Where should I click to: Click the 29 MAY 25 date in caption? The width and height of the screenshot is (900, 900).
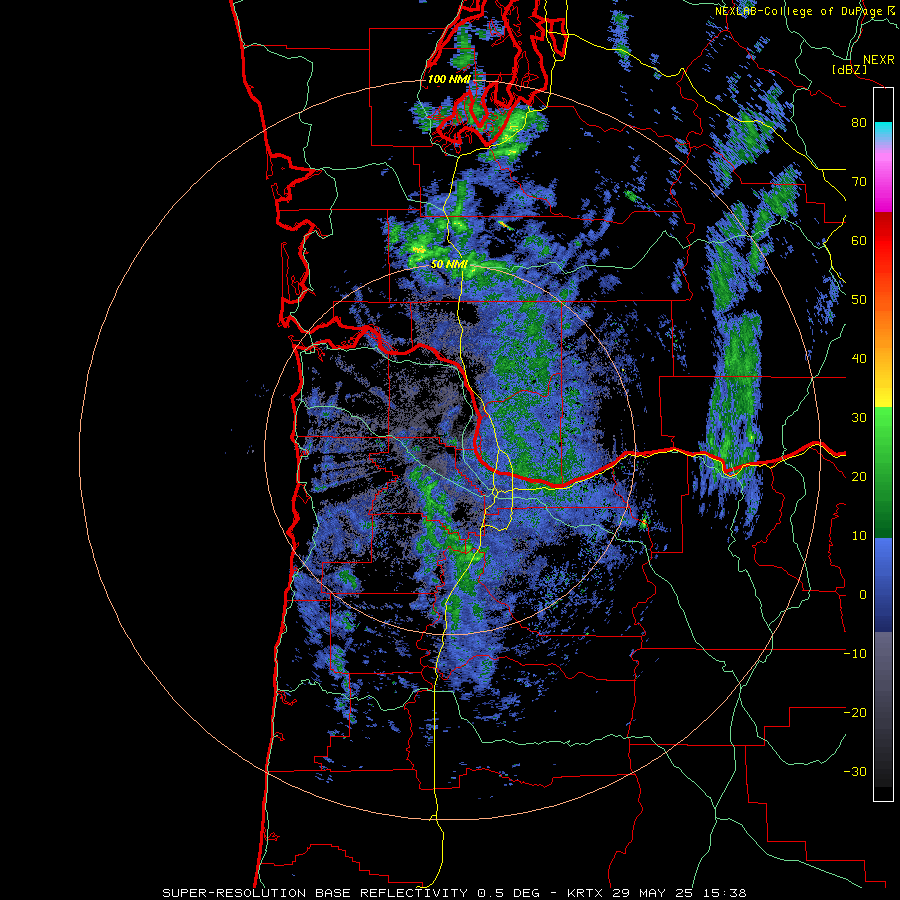point(654,893)
